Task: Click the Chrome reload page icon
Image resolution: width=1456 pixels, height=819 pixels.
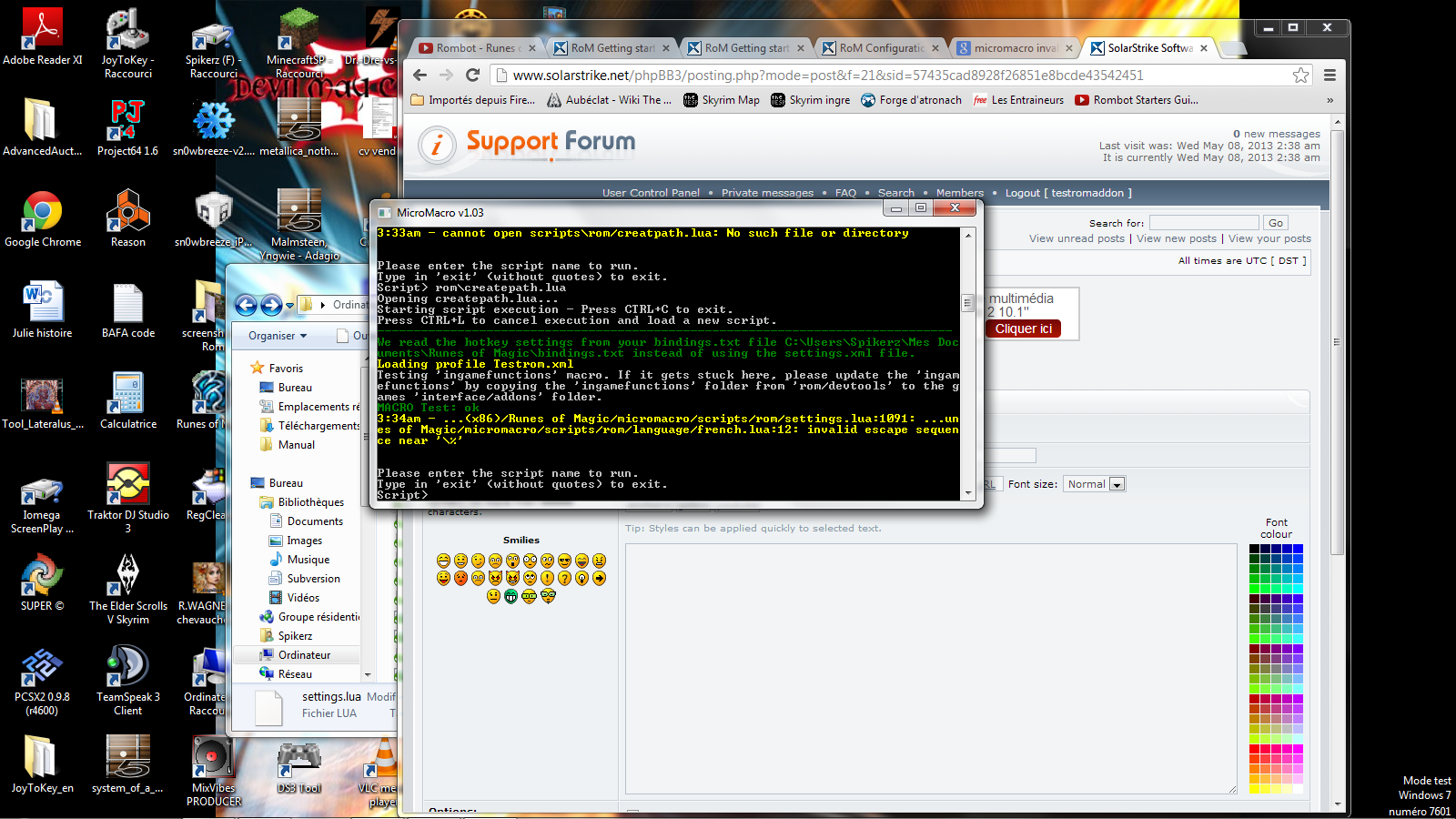Action: [x=472, y=76]
